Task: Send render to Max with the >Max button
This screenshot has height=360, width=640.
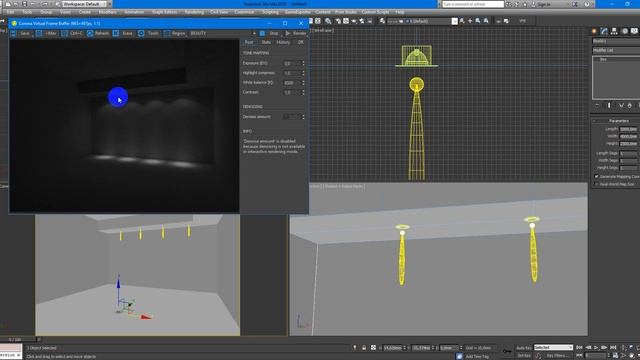Action: (x=47, y=33)
